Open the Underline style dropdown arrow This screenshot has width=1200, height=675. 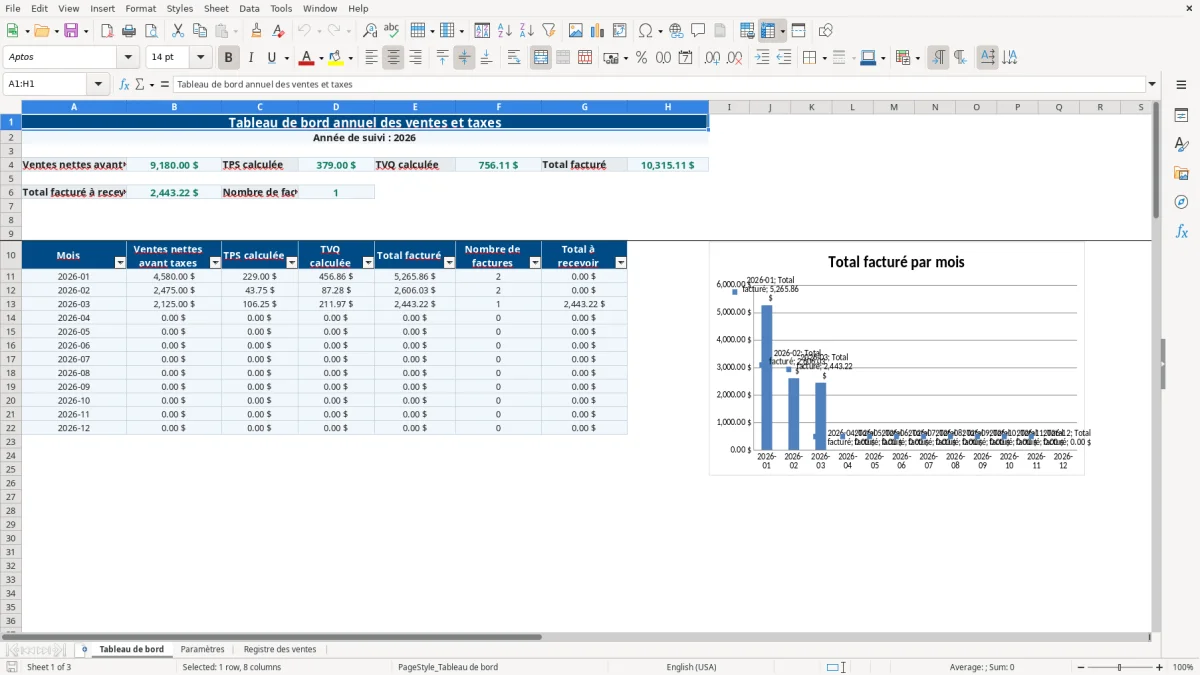point(286,58)
